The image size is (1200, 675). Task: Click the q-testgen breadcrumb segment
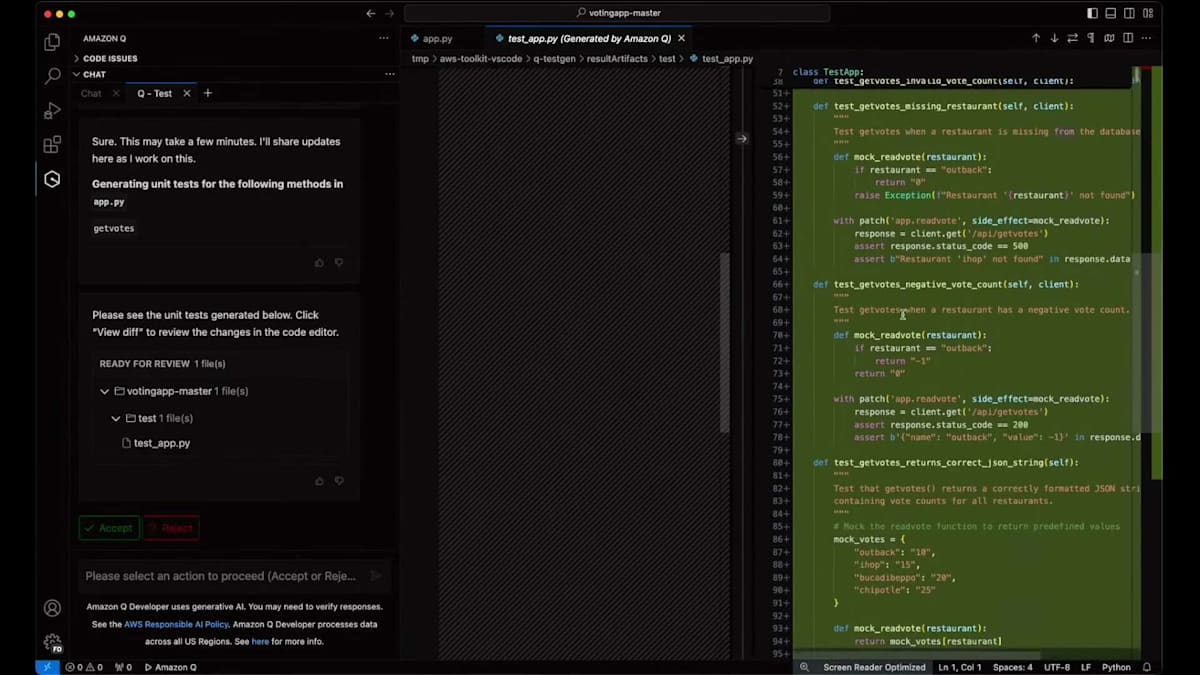point(554,59)
